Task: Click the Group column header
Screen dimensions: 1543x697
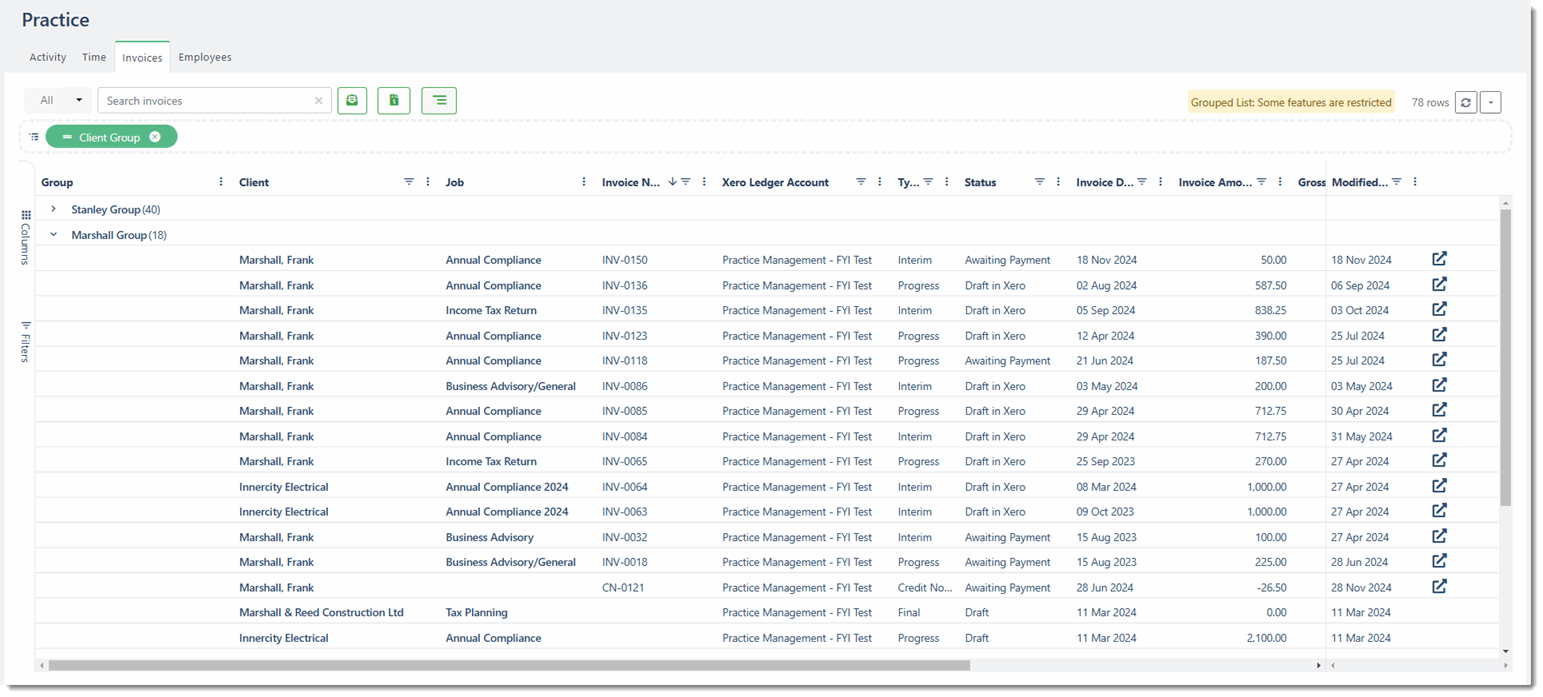Action: tap(57, 182)
